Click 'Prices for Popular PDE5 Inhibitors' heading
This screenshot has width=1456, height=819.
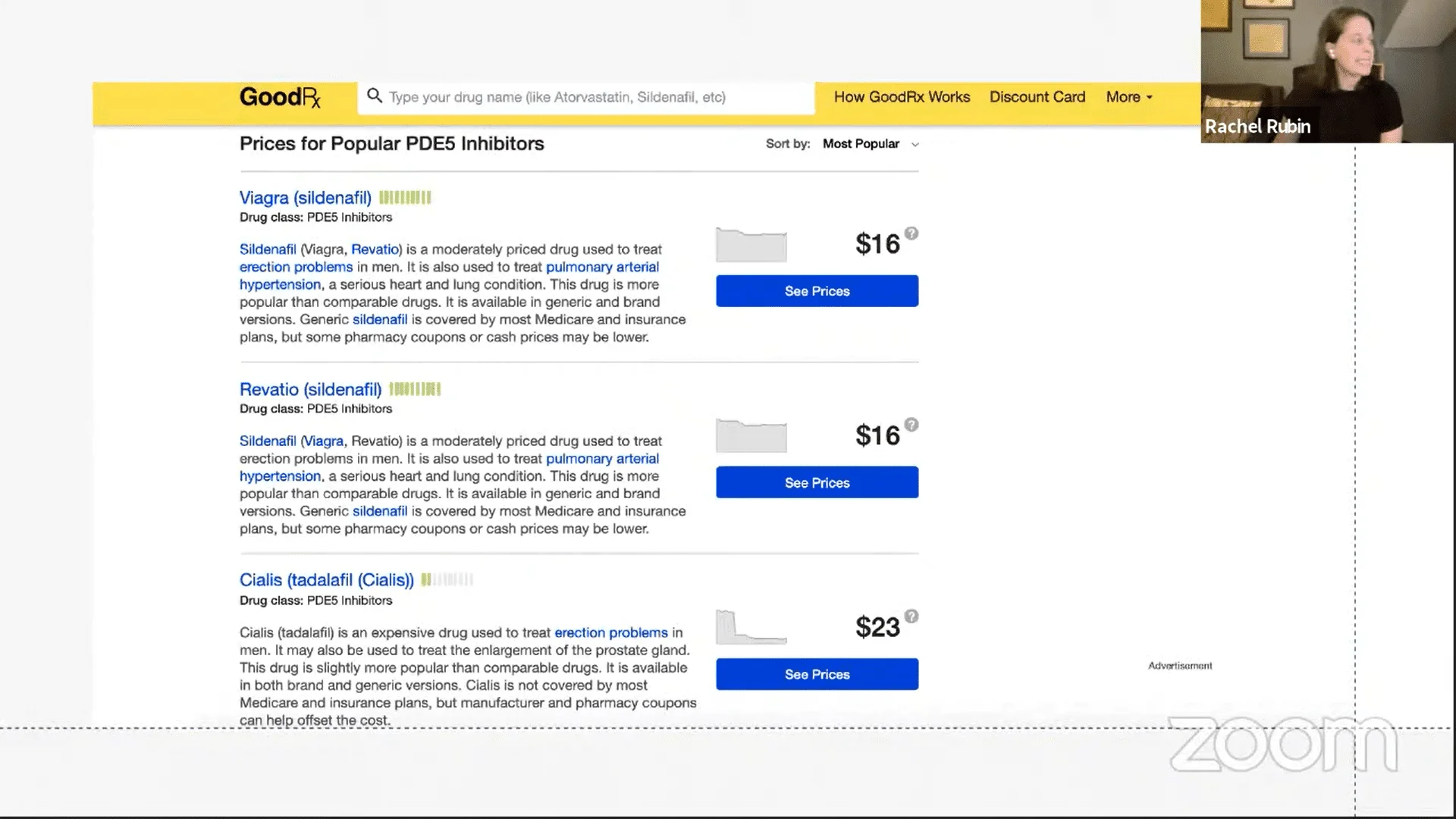(x=392, y=144)
